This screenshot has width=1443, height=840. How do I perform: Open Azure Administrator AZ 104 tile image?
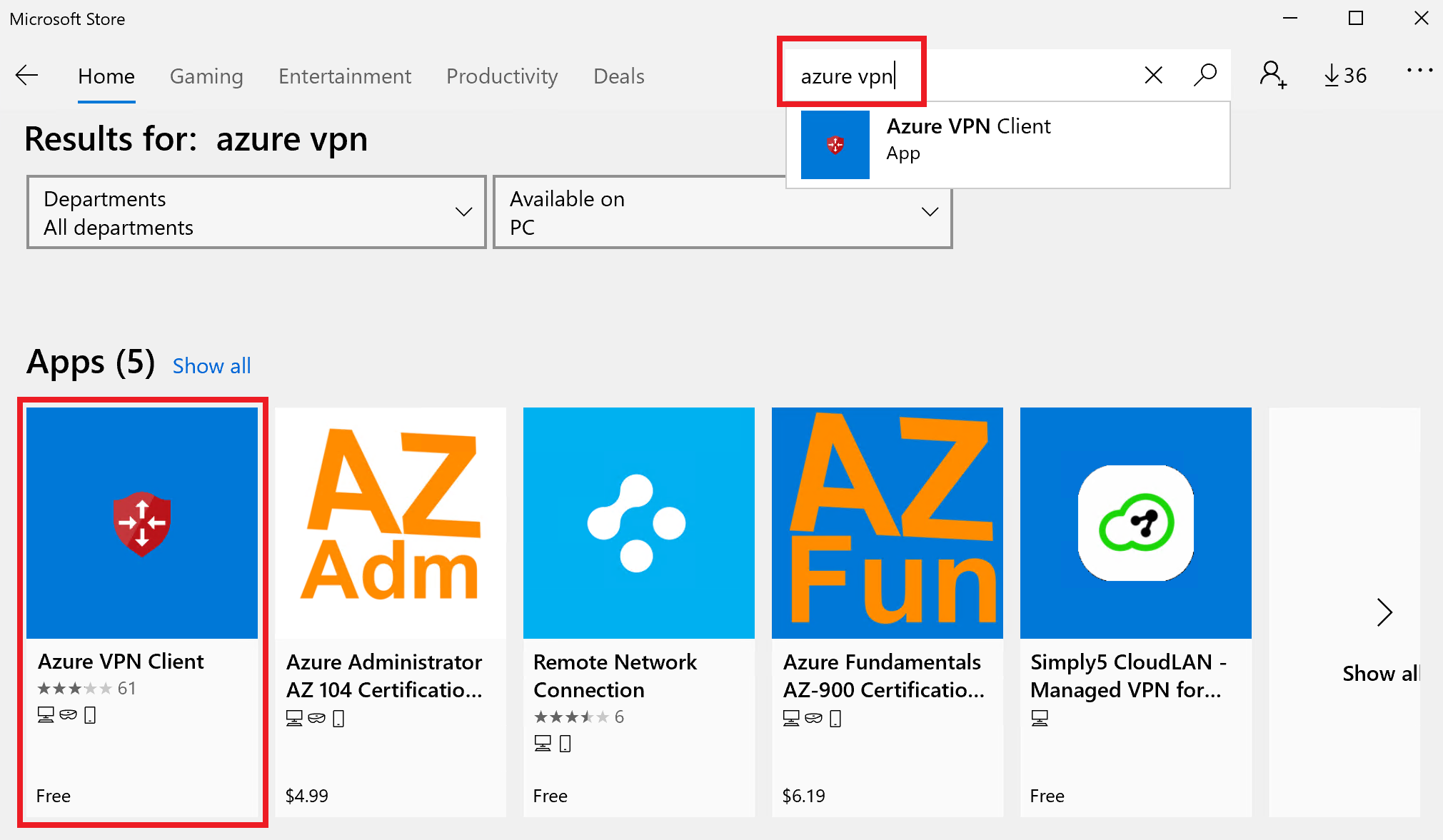[x=391, y=523]
